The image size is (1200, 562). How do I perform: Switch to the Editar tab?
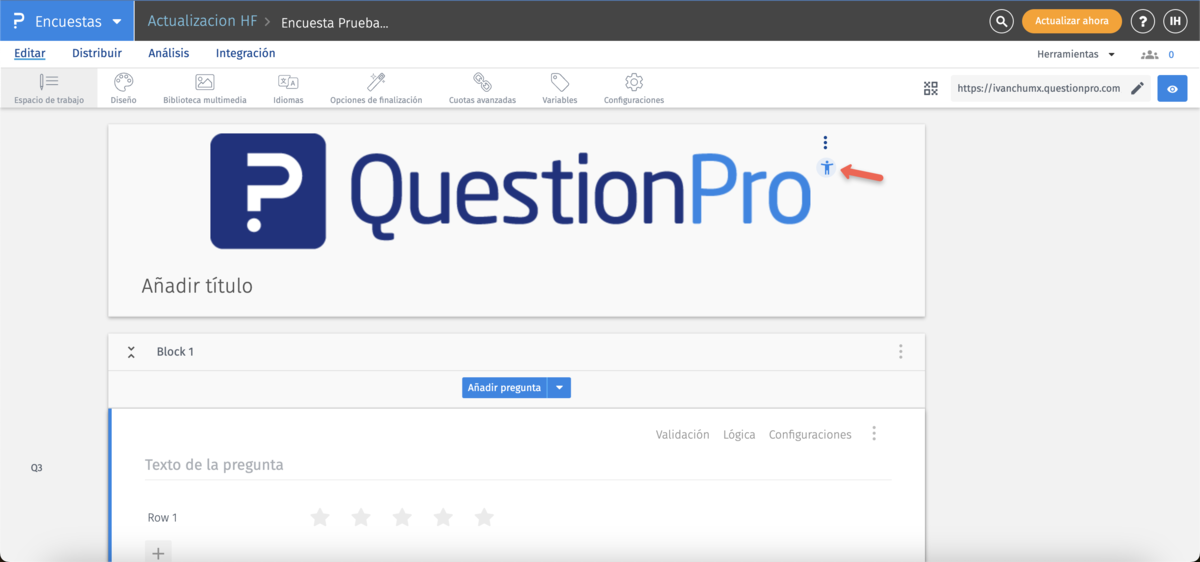pos(30,54)
